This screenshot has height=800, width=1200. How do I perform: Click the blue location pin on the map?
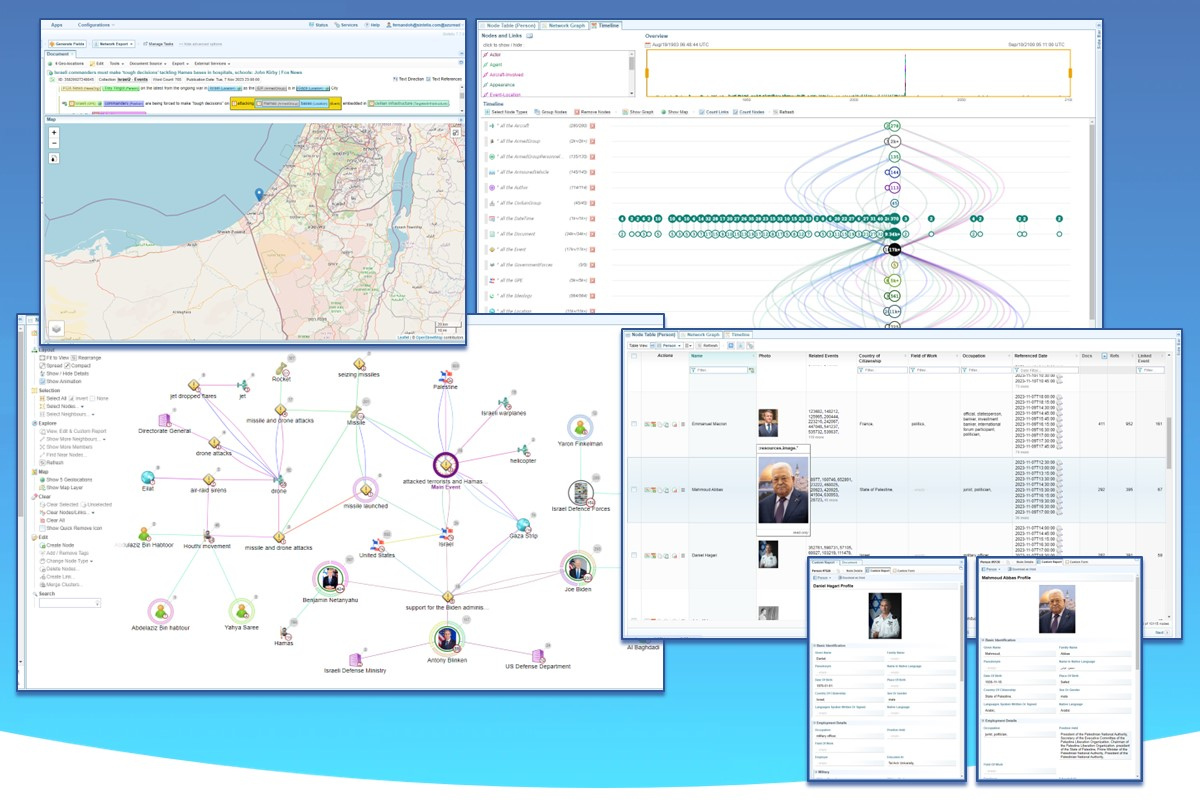point(259,196)
